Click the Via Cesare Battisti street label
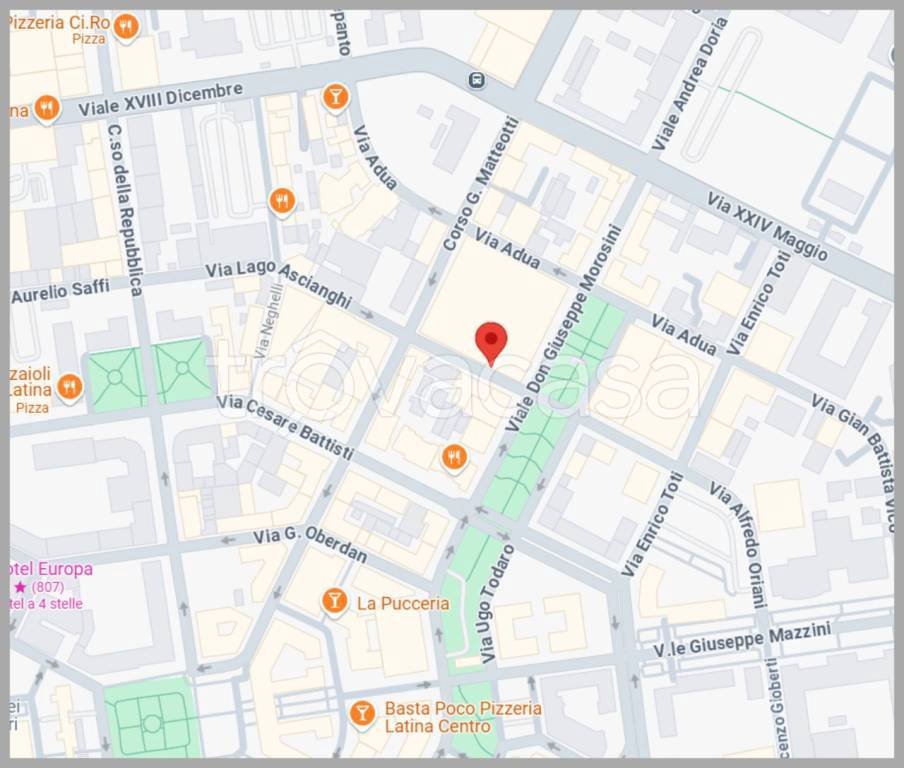 [x=284, y=428]
